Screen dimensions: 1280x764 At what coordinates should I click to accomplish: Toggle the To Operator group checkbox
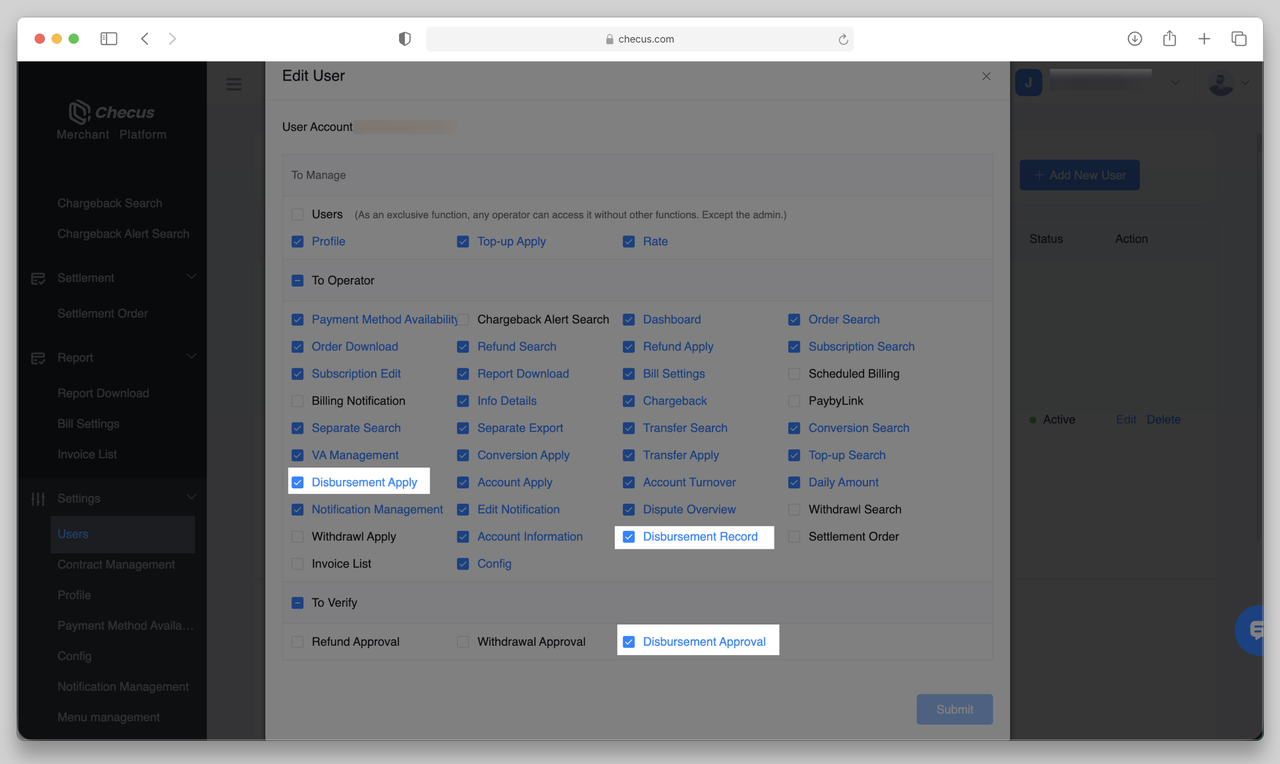point(297,281)
